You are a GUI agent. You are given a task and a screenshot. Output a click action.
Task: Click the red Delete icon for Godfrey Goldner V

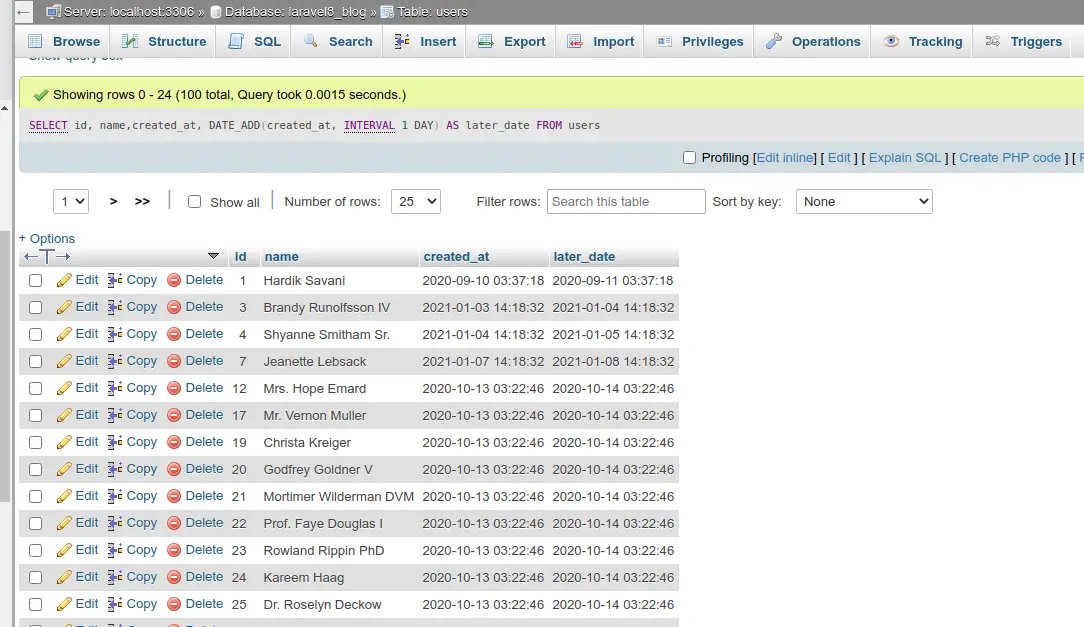[174, 470]
